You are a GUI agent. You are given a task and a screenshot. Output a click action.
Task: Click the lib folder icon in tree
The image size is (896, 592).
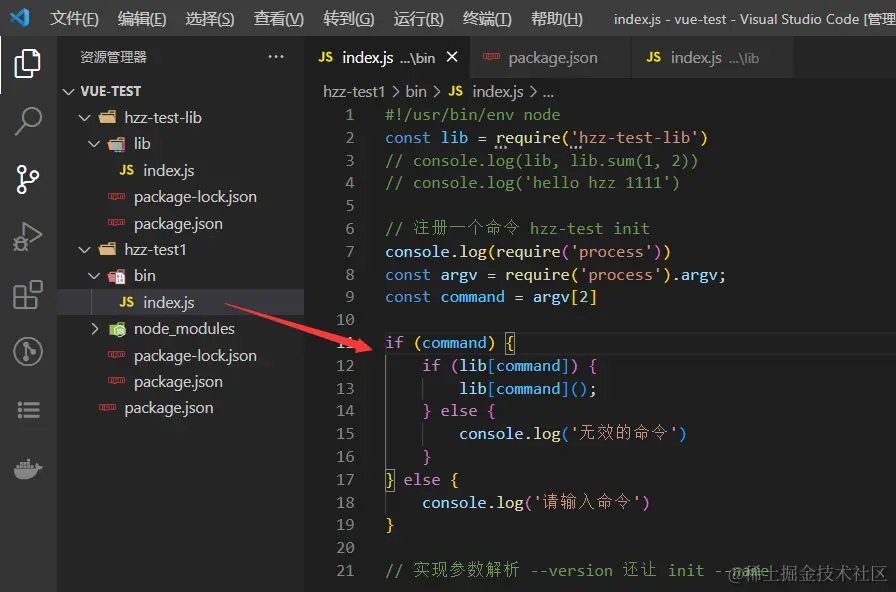tap(117, 144)
